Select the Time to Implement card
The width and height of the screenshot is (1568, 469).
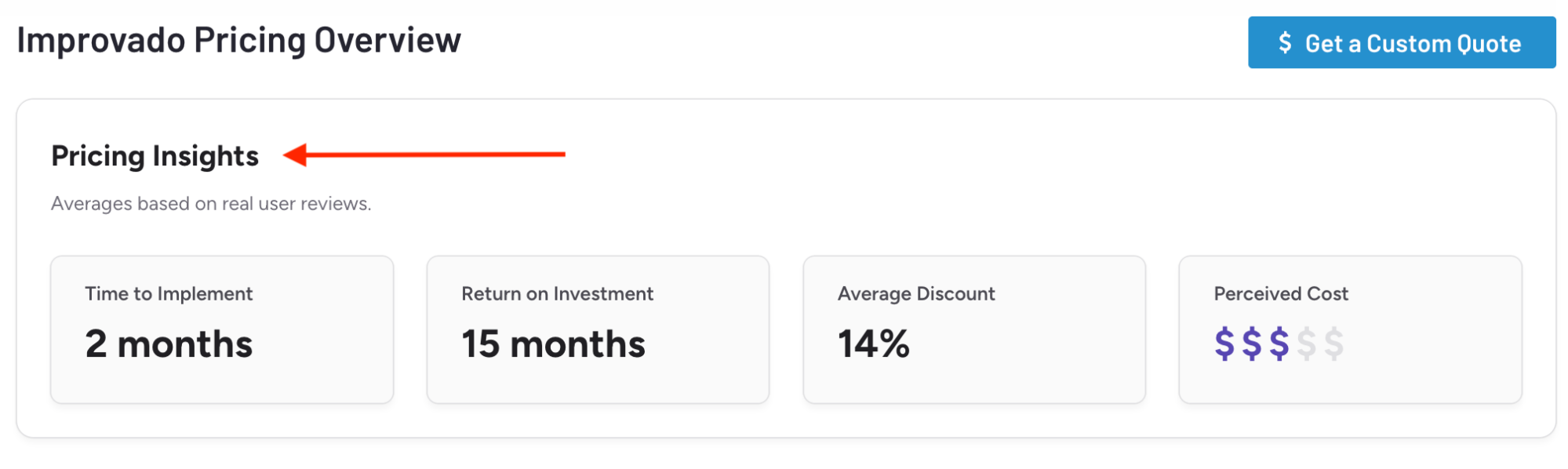pos(222,329)
